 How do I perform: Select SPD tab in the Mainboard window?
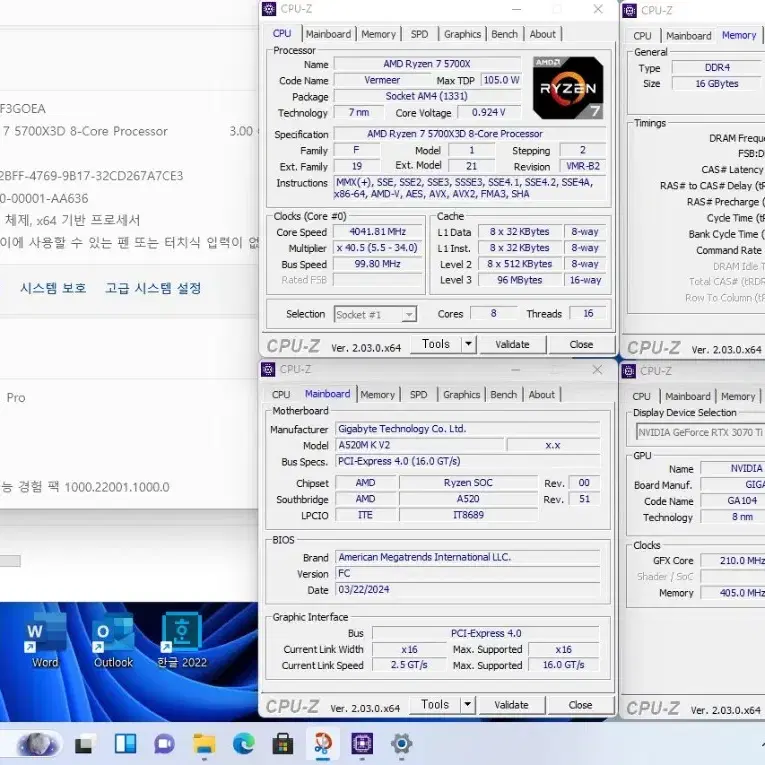(418, 394)
